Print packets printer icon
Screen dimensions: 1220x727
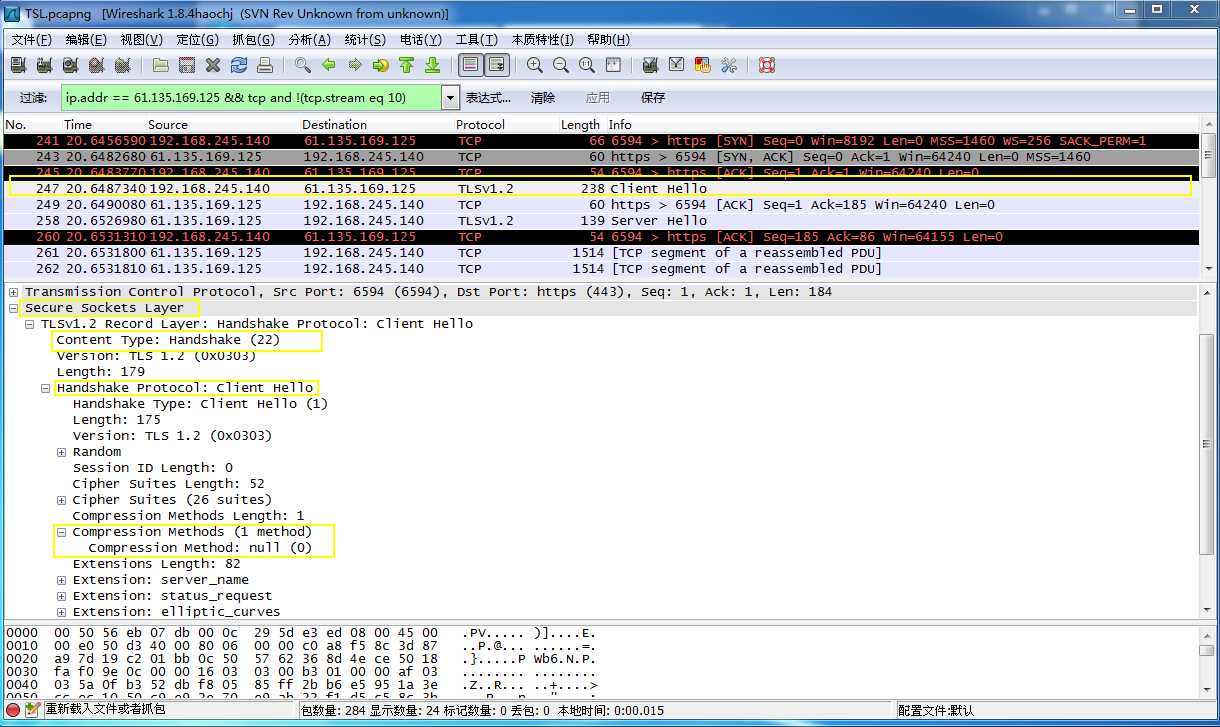coord(265,65)
